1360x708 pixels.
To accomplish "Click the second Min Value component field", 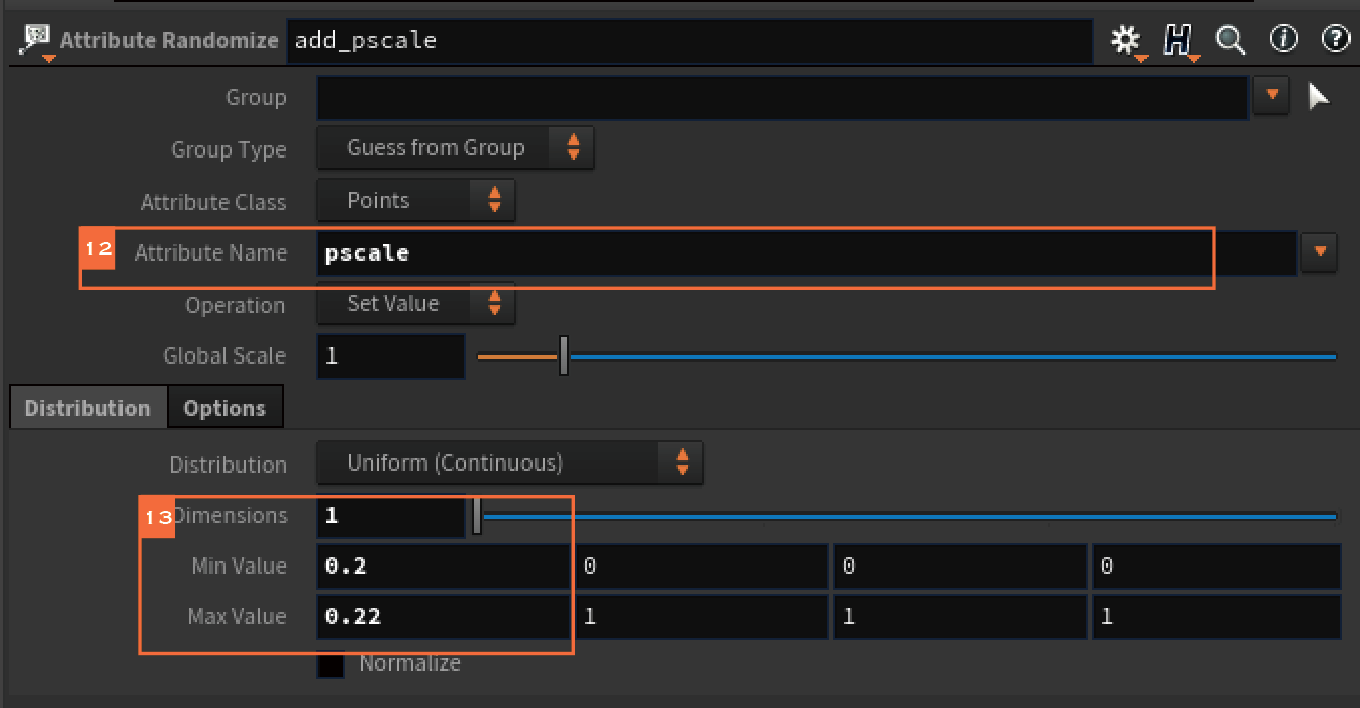I will tap(702, 567).
